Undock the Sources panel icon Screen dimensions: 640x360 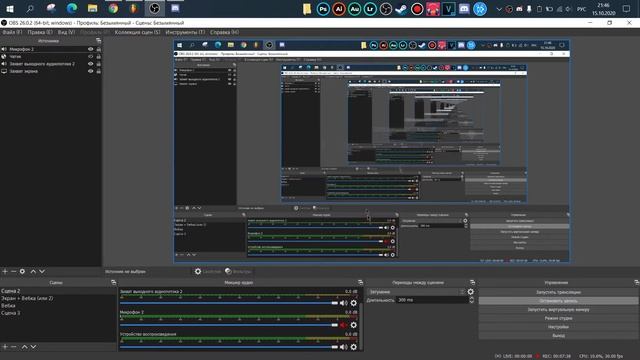coord(98,41)
